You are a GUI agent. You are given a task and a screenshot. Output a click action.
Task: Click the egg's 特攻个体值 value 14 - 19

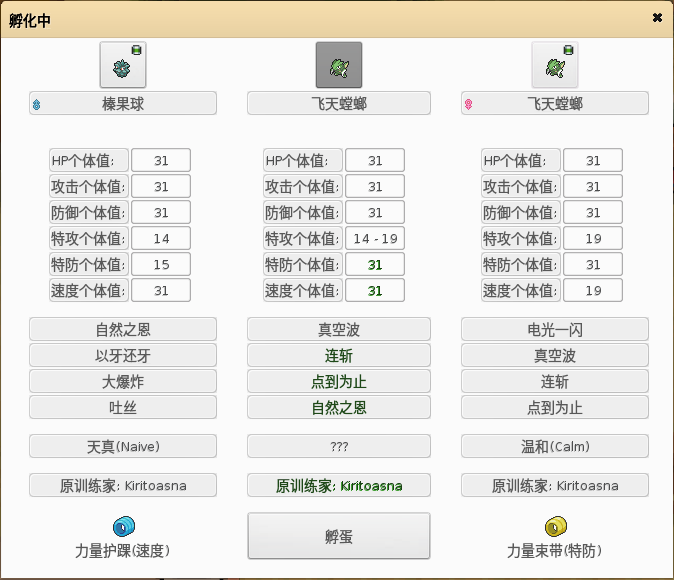(x=375, y=238)
